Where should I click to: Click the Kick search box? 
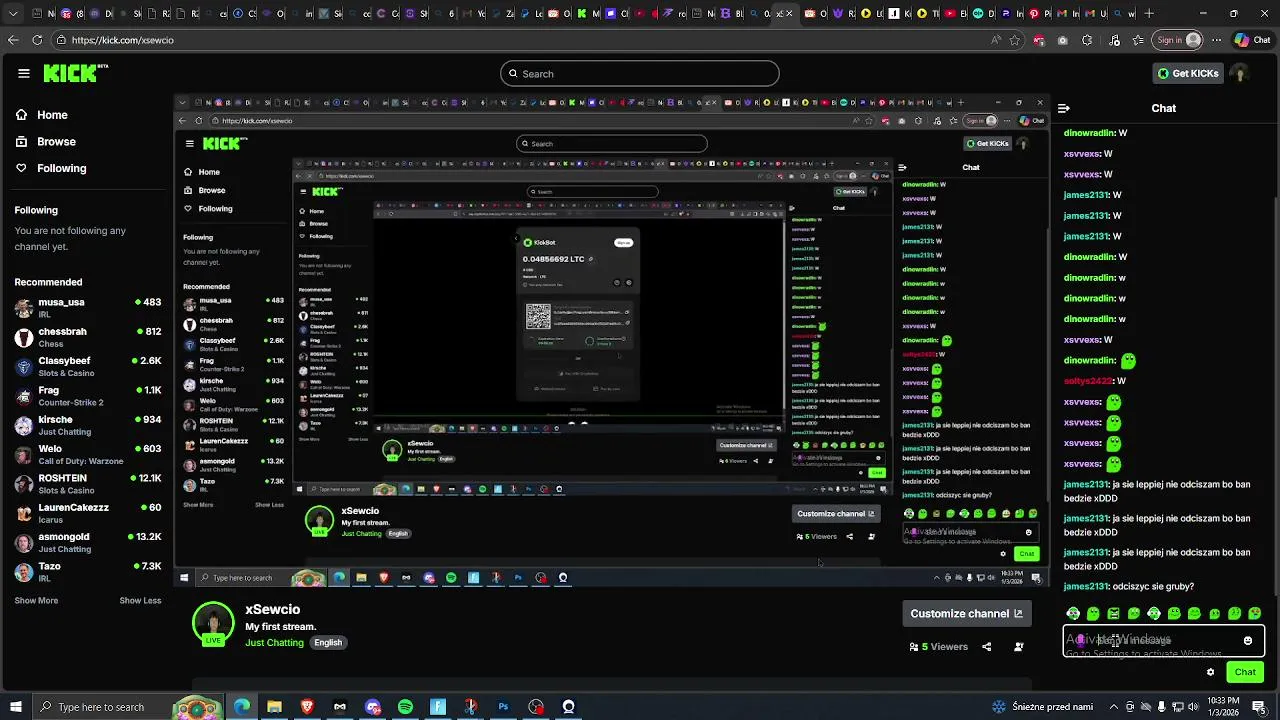(640, 73)
